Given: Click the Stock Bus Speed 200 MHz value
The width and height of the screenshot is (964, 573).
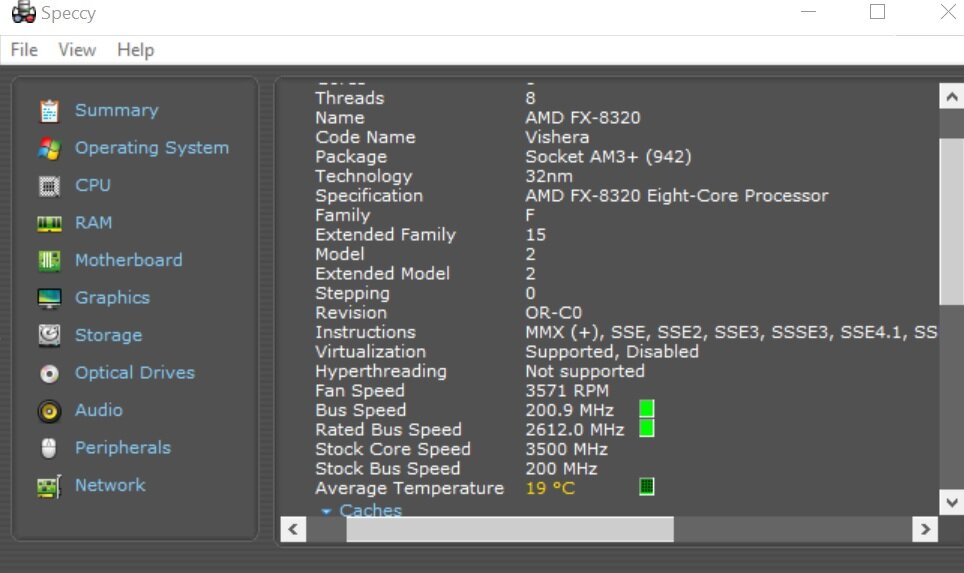Looking at the screenshot, I should pos(561,469).
